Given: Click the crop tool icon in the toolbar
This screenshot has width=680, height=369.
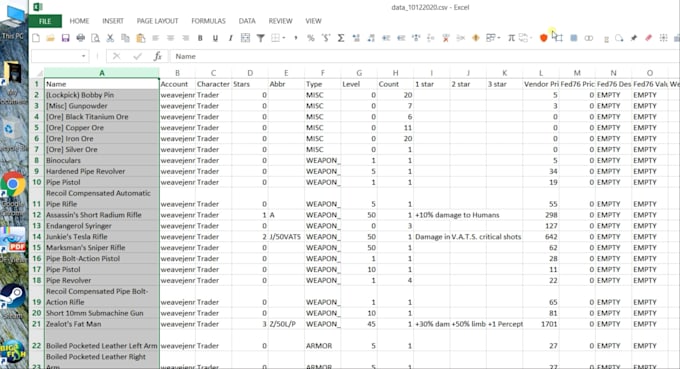Looking at the screenshot, I should pyautogui.click(x=559, y=38).
